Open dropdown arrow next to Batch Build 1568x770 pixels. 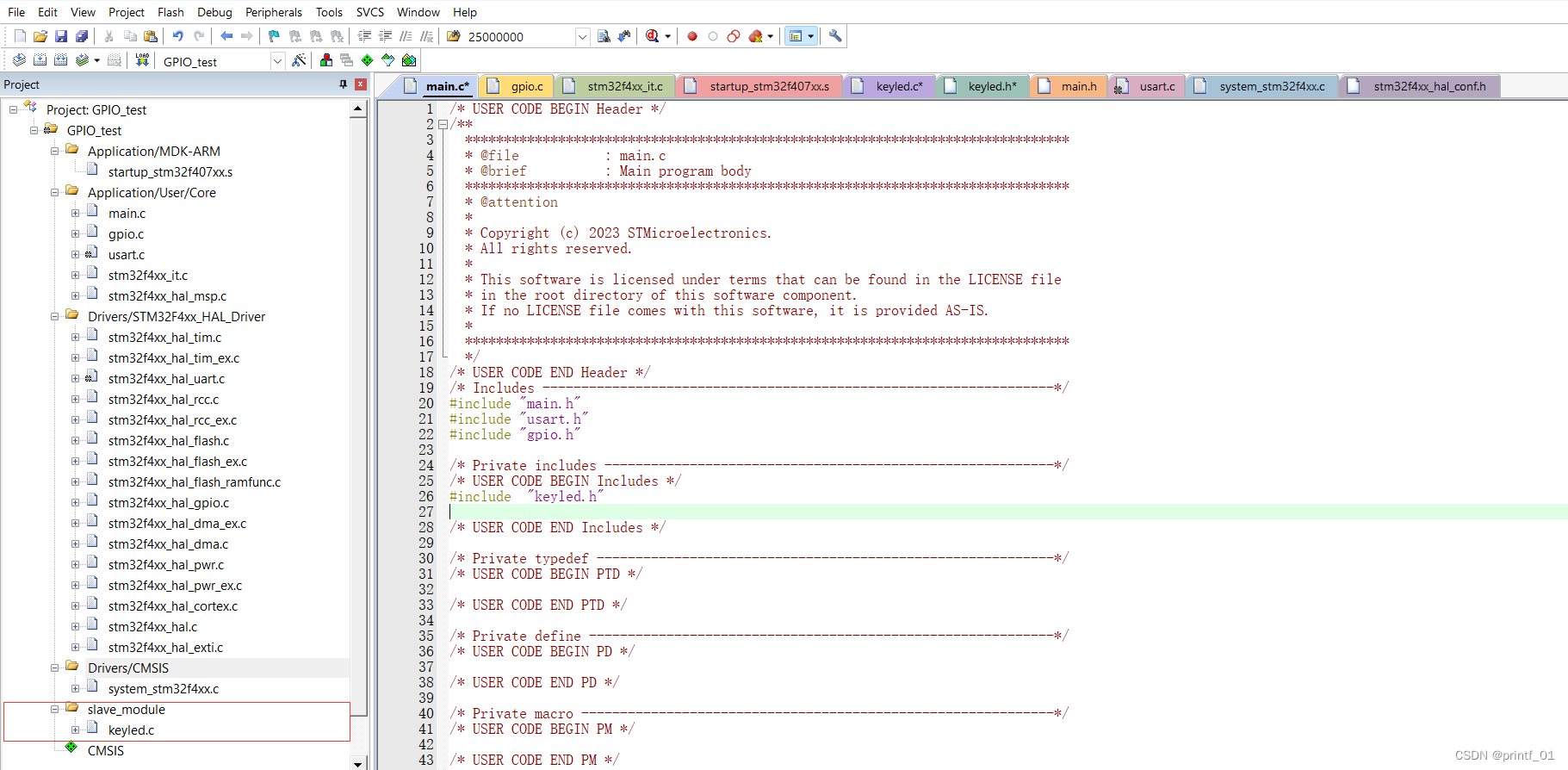pos(96,60)
